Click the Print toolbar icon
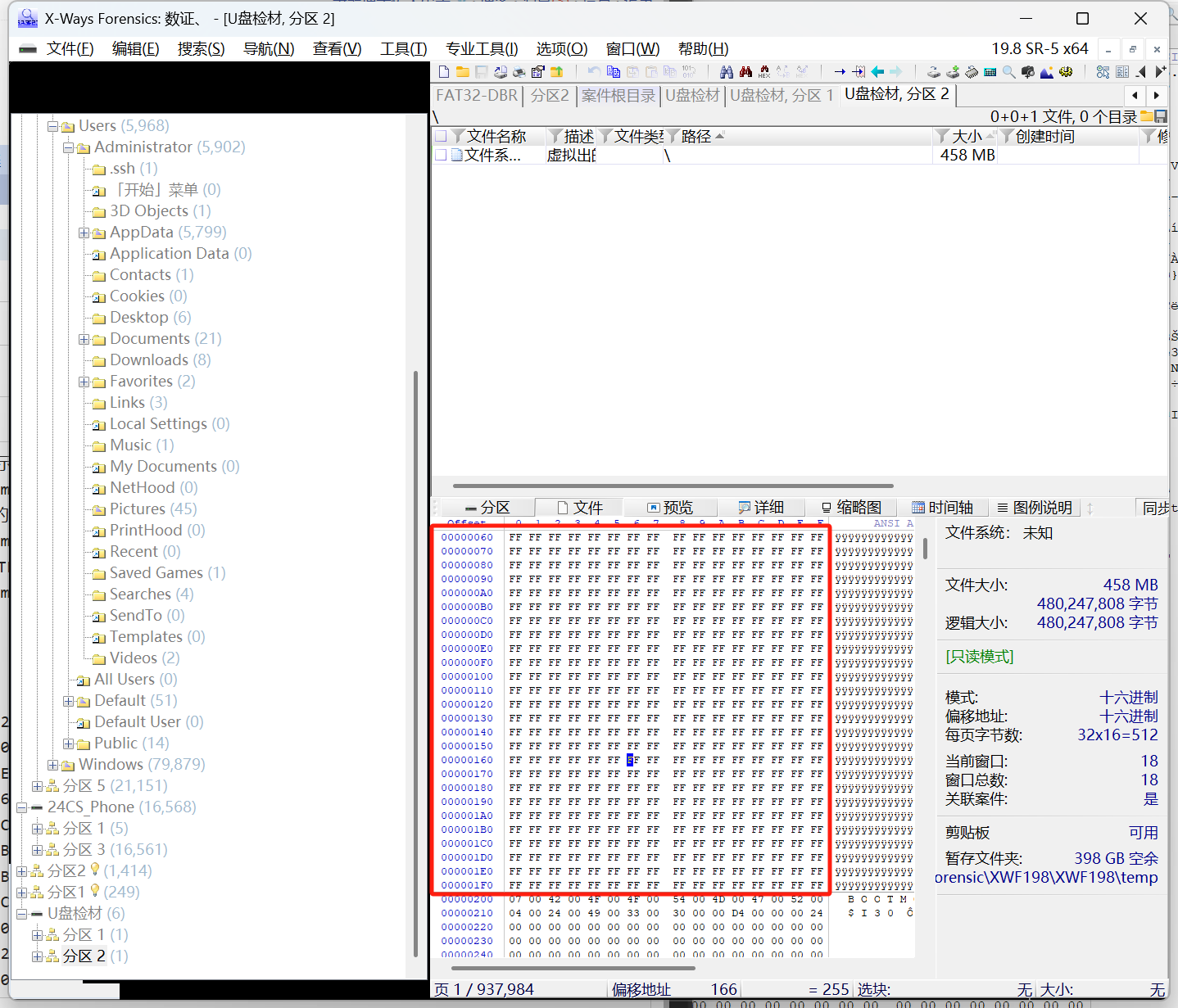Image resolution: width=1178 pixels, height=1008 pixels. (x=519, y=72)
